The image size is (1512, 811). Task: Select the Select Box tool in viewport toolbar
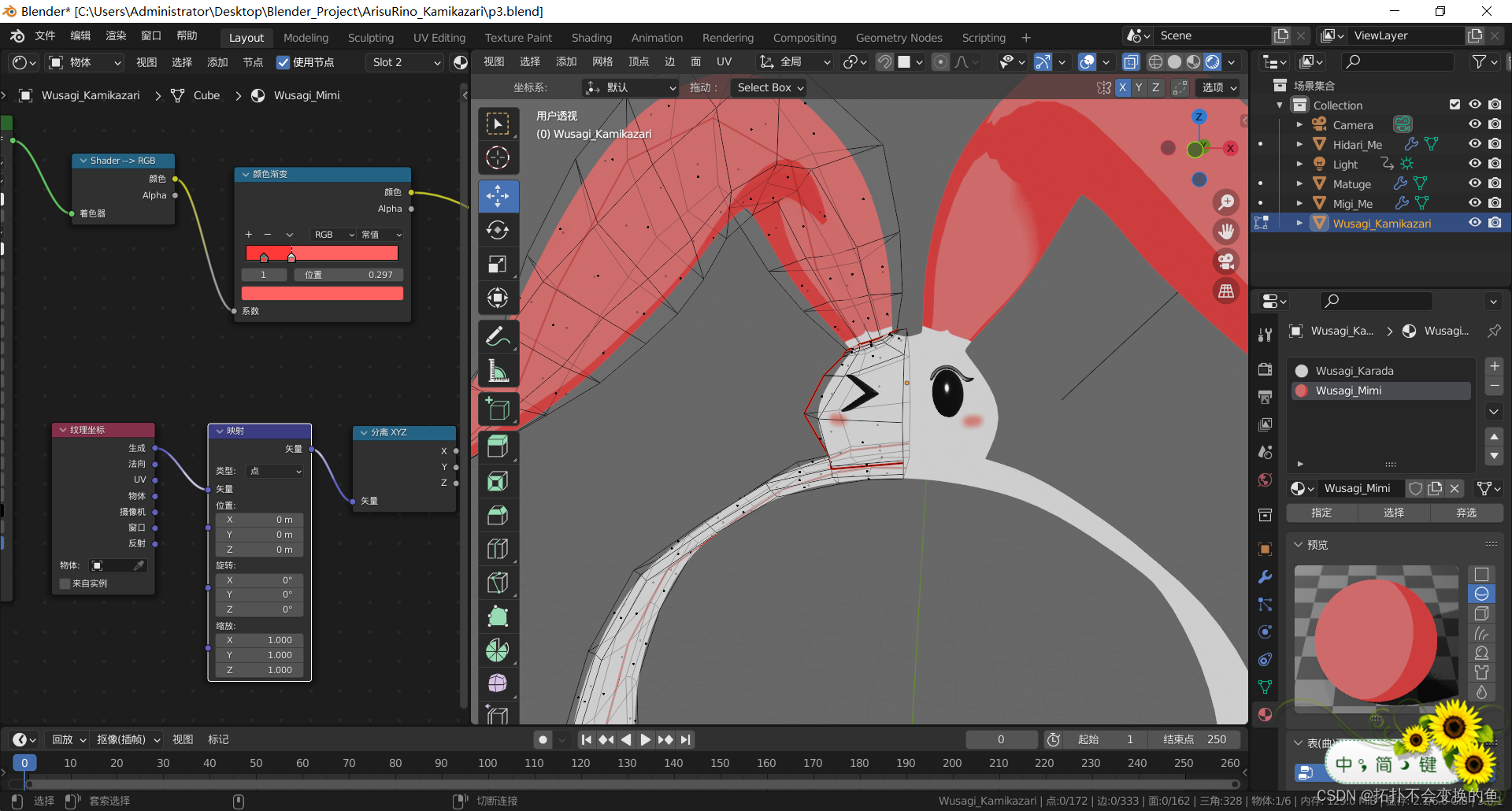point(498,124)
